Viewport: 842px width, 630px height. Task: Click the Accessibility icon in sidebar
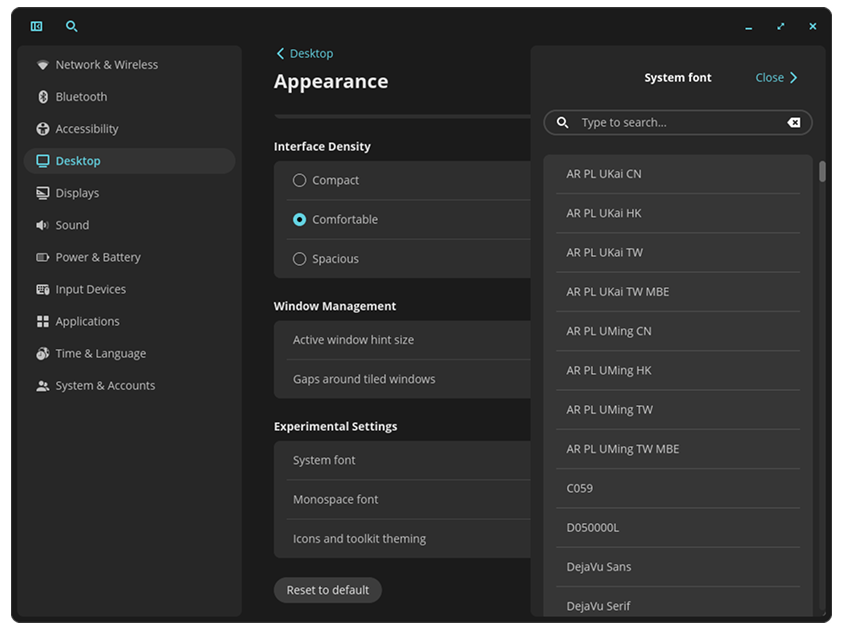[43, 129]
